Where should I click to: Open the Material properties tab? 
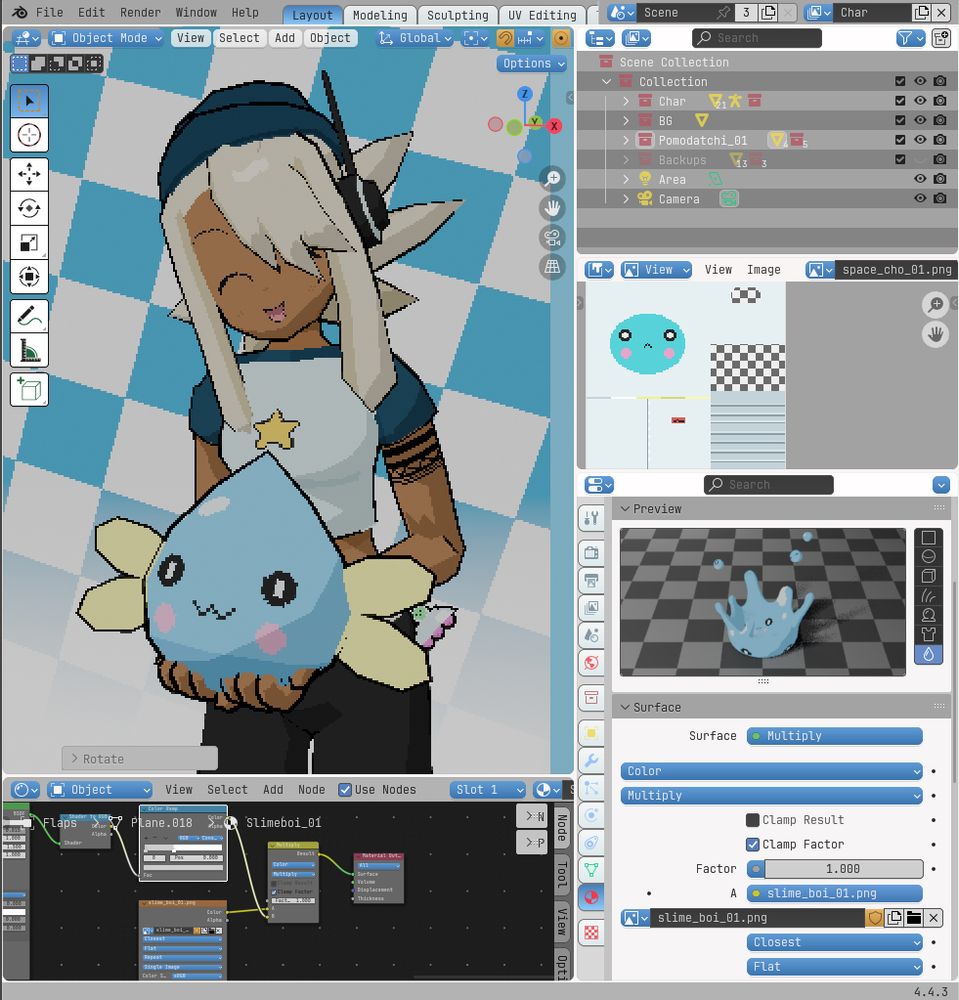tap(591, 897)
